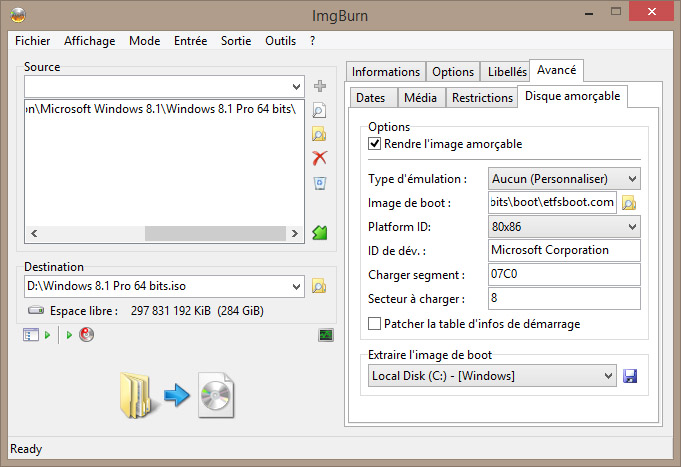
Task: Click the 297 831 192 KiB free space value
Action: point(171,311)
